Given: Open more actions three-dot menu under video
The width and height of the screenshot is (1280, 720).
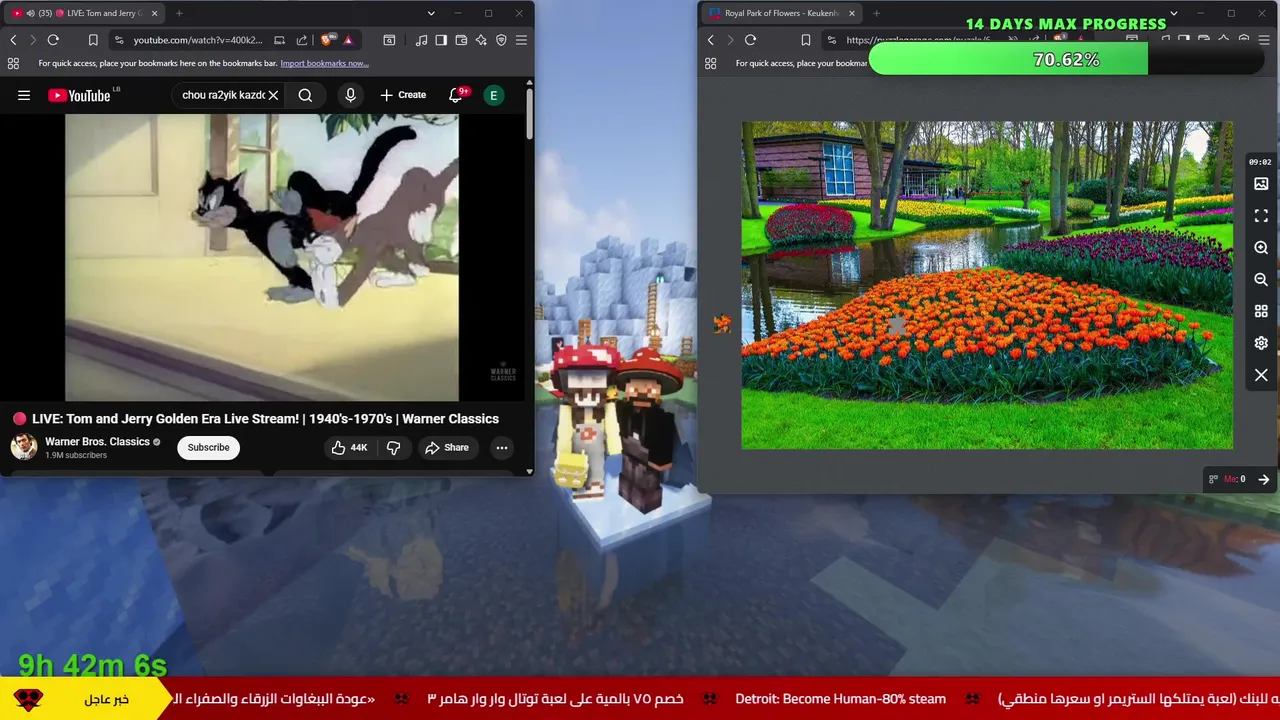Looking at the screenshot, I should pos(502,447).
